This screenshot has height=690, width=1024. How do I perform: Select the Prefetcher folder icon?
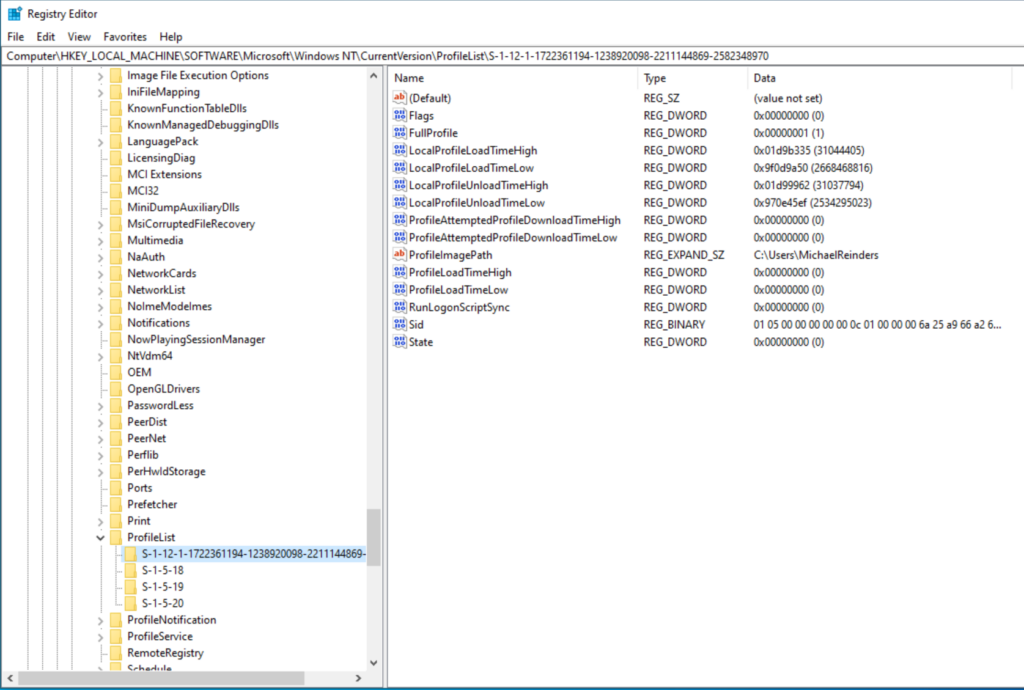(x=116, y=505)
